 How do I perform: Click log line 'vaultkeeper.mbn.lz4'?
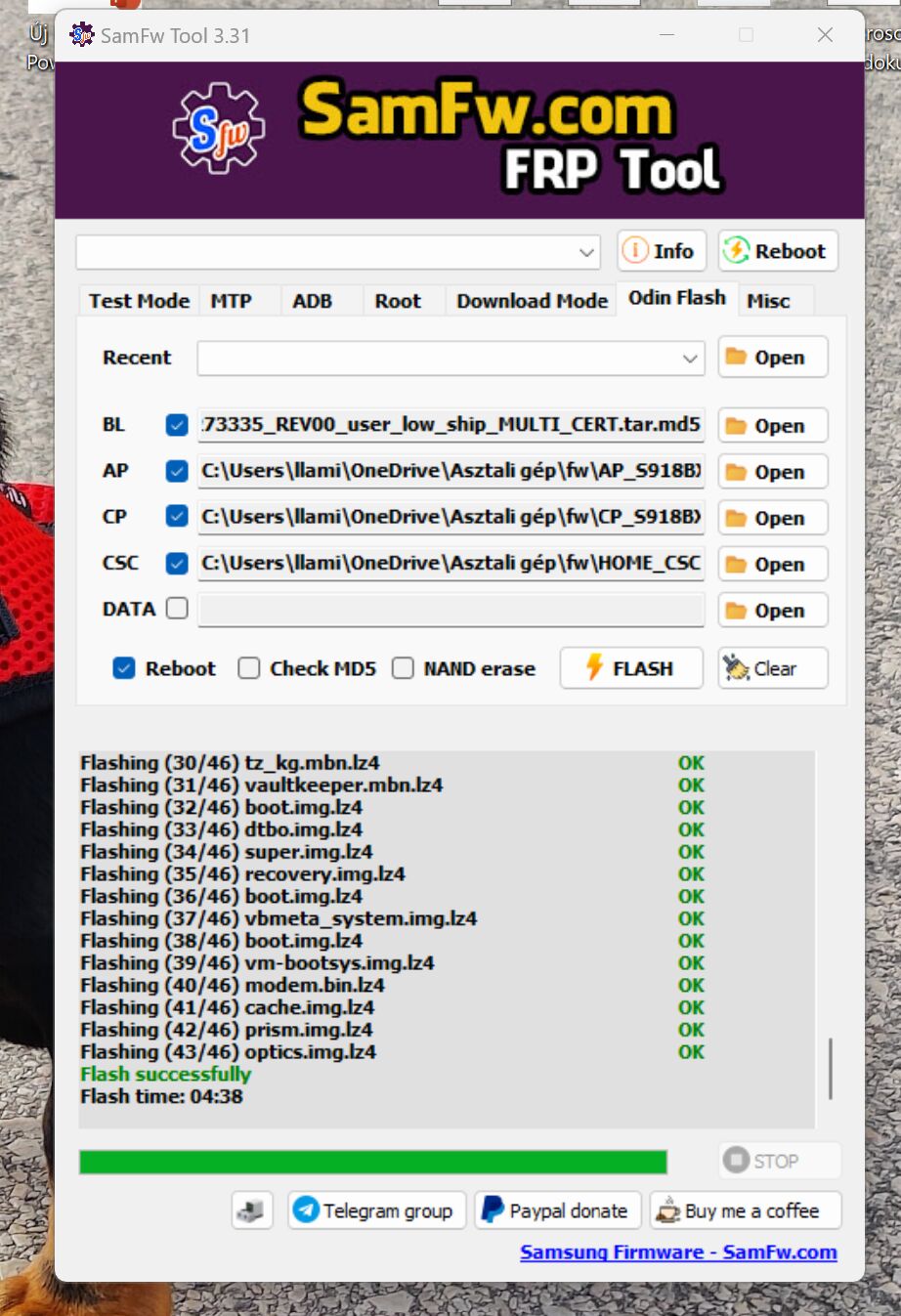pos(261,785)
